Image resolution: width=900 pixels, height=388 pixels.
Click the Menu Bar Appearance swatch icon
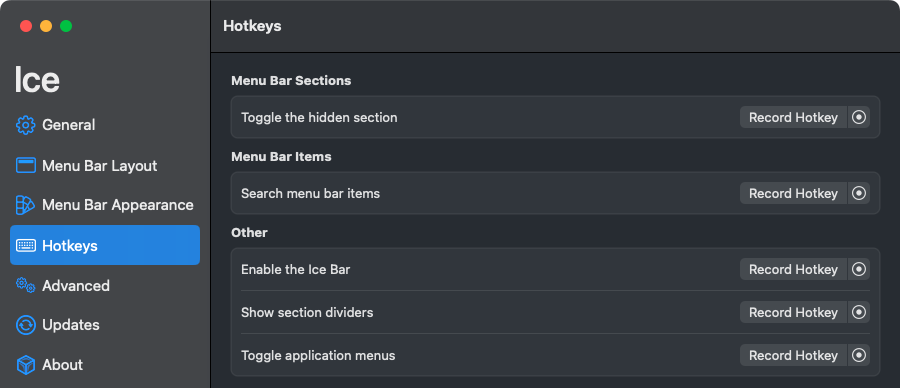(x=25, y=205)
